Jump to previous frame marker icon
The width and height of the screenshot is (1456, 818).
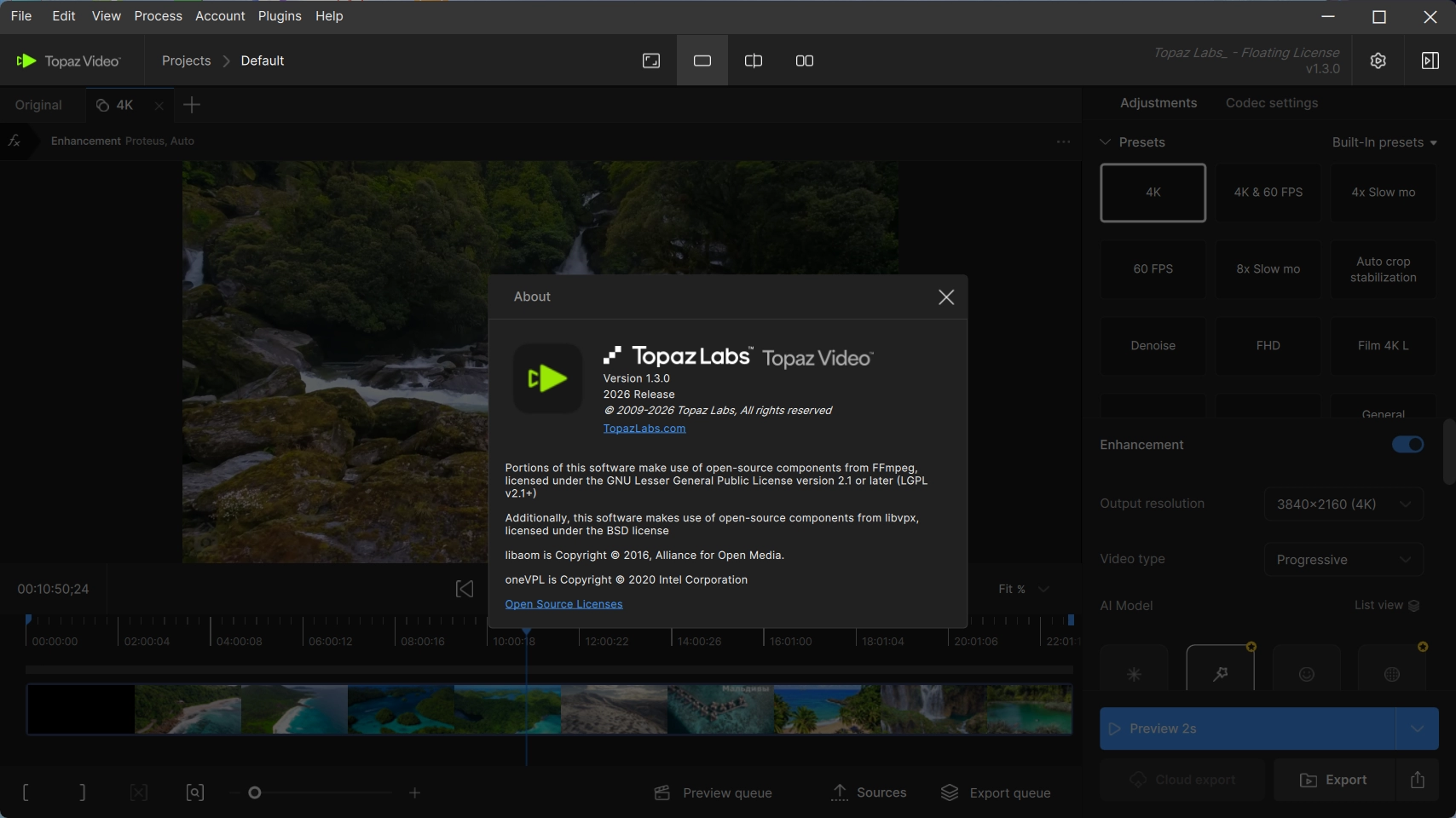pos(465,589)
